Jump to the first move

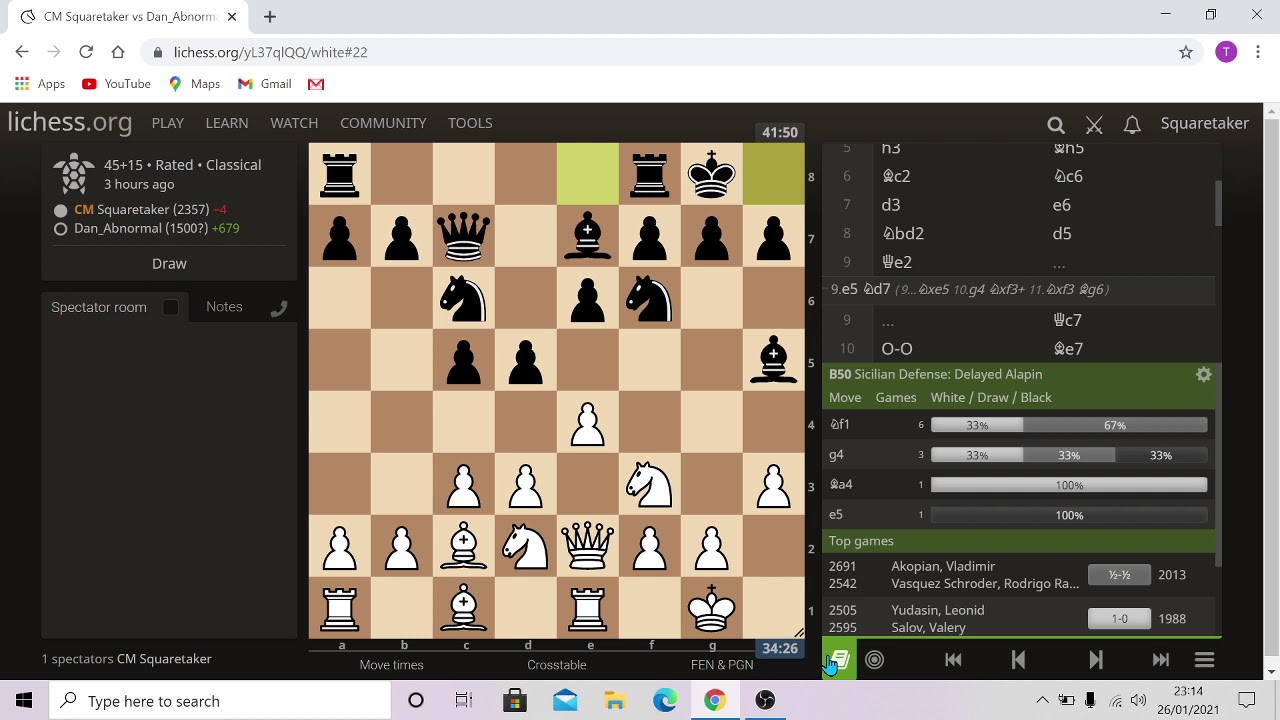click(x=953, y=660)
